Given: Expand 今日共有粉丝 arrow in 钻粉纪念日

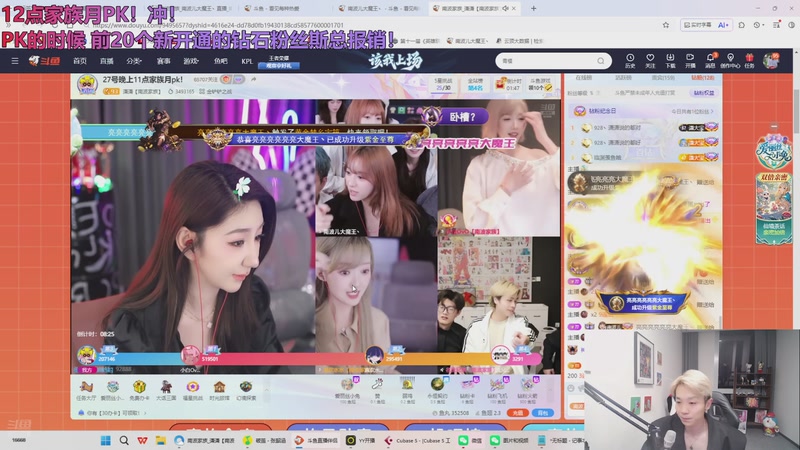Looking at the screenshot, I should click(x=712, y=111).
